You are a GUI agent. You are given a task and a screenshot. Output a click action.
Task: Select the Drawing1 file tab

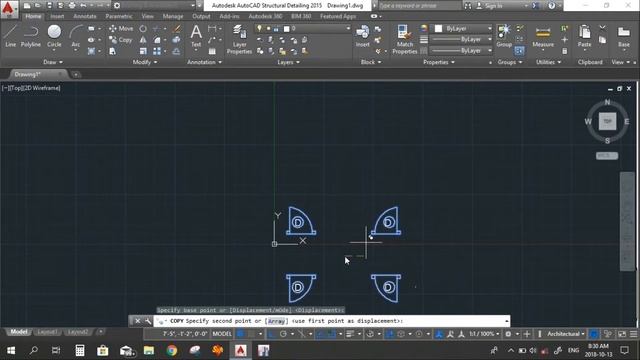pos(38,74)
